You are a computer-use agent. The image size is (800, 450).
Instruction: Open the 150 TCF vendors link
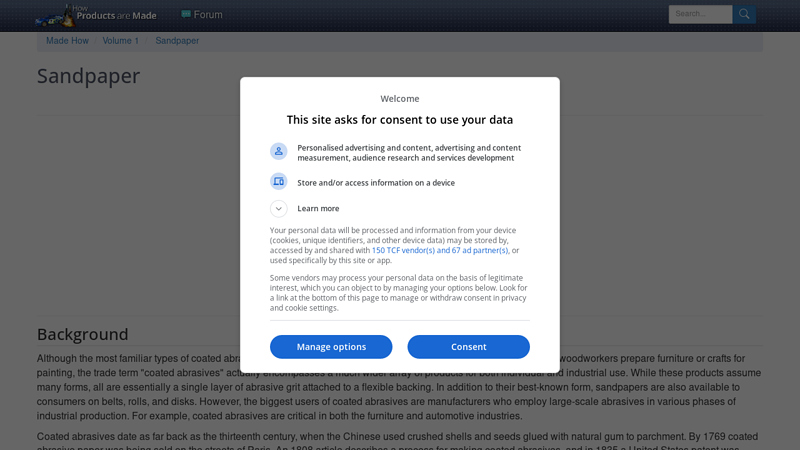pos(440,250)
